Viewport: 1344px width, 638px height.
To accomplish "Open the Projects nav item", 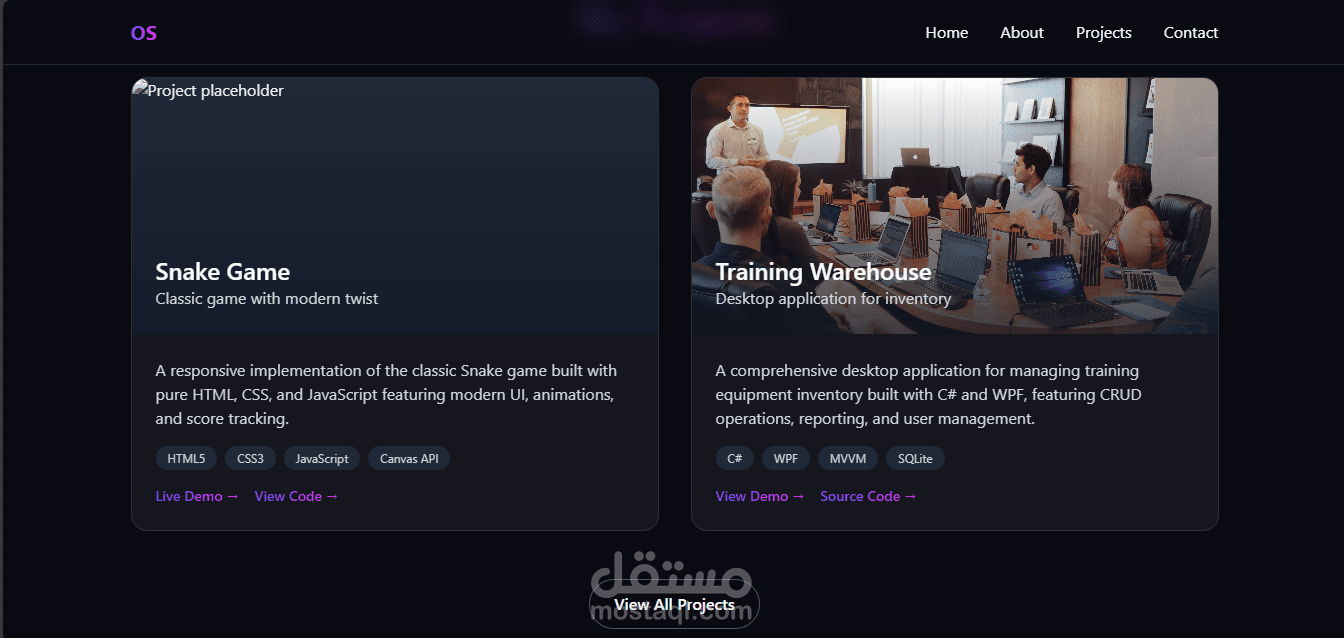I will 1103,33.
